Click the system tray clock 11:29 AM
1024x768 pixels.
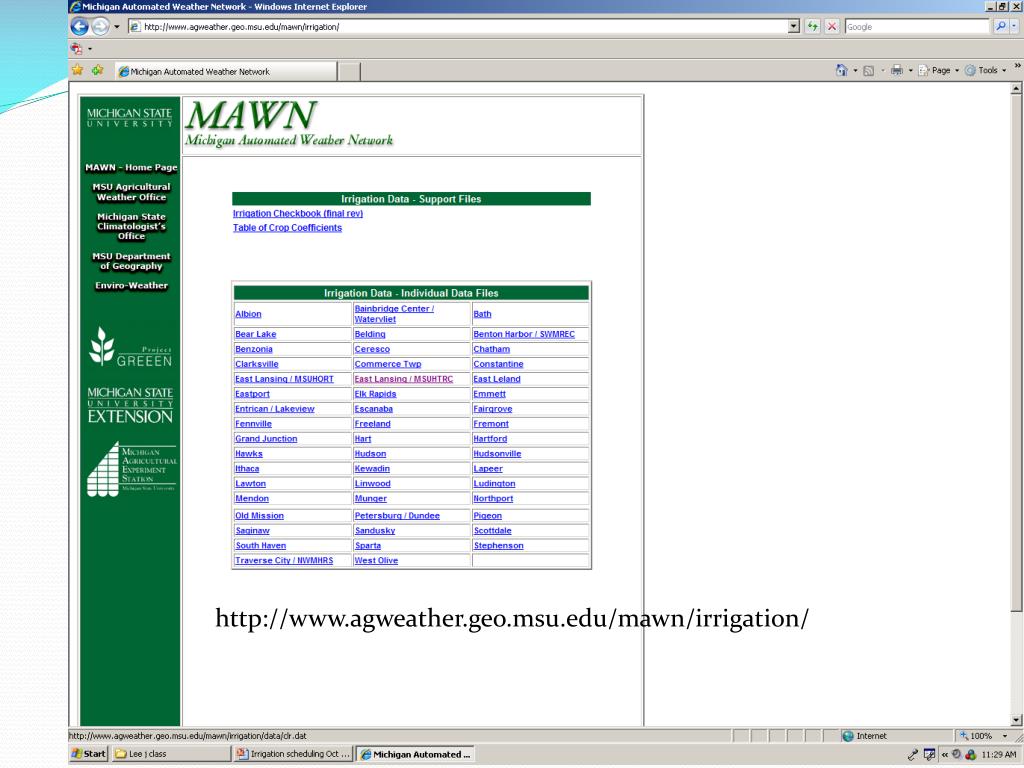(x=999, y=755)
